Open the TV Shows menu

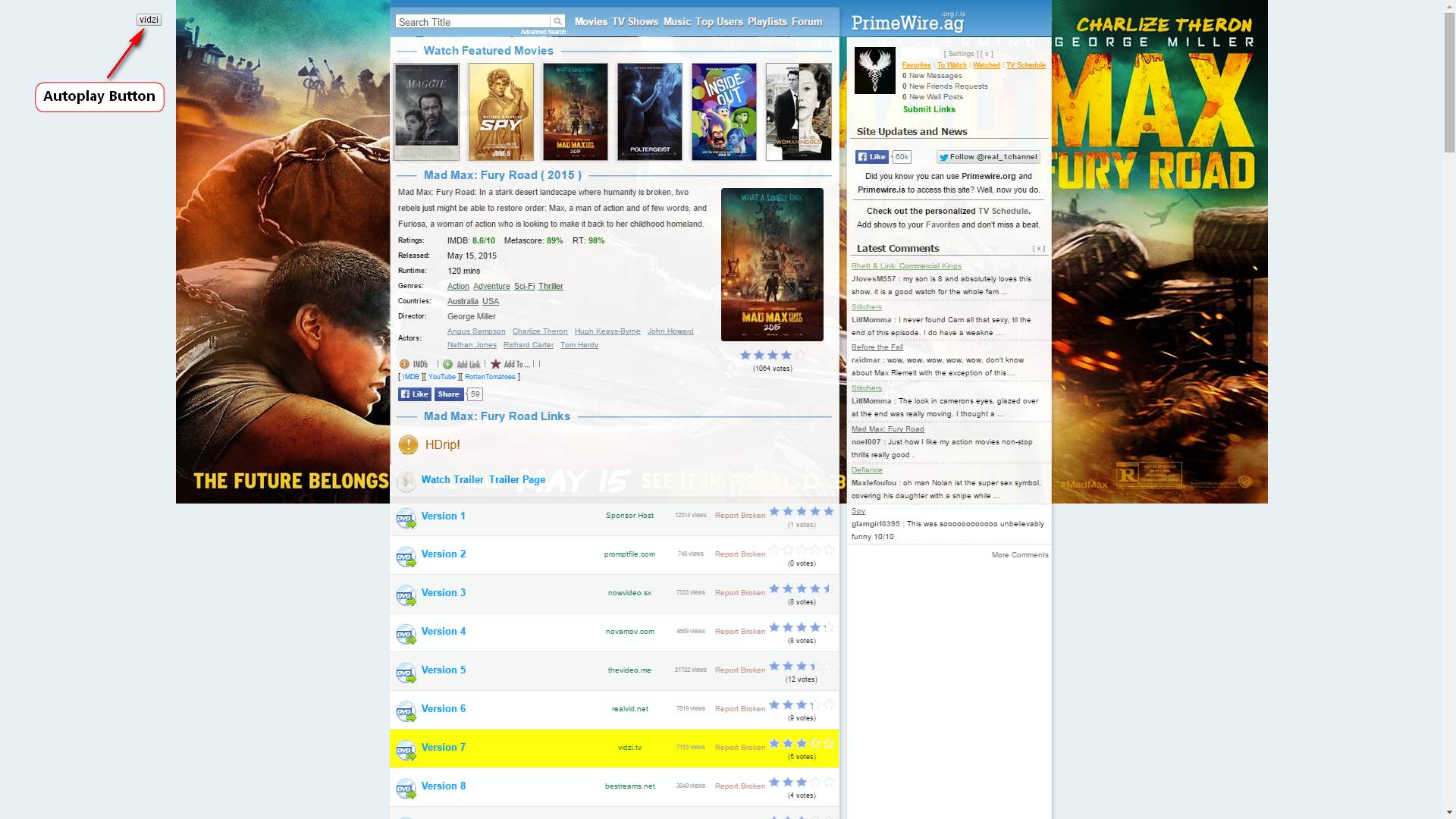(635, 21)
